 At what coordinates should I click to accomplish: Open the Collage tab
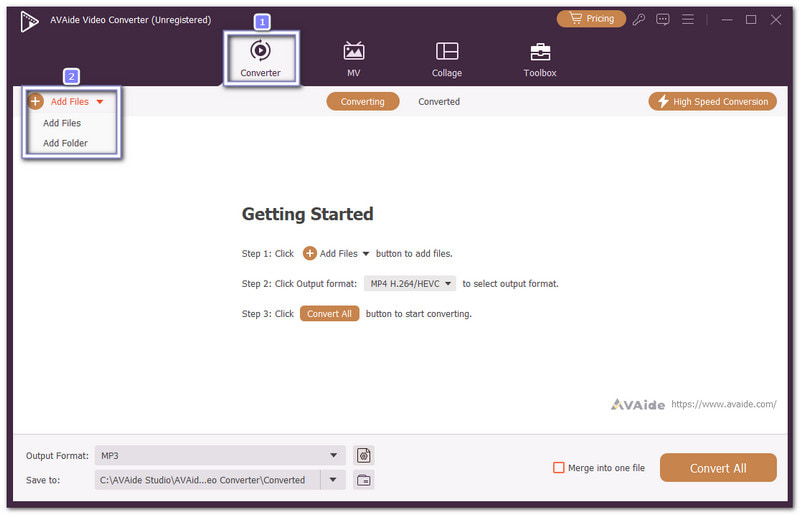pos(447,59)
